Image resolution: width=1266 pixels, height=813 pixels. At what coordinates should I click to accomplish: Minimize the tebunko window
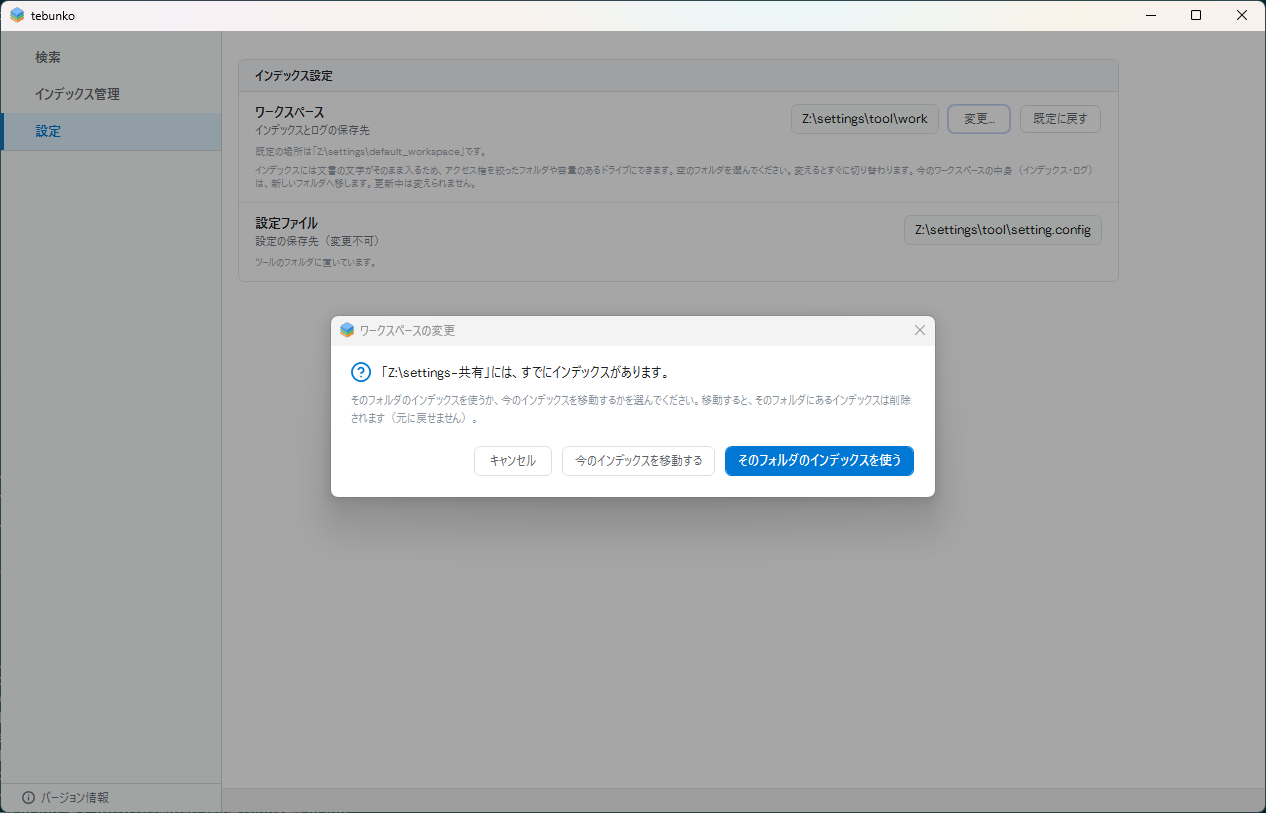click(1150, 15)
